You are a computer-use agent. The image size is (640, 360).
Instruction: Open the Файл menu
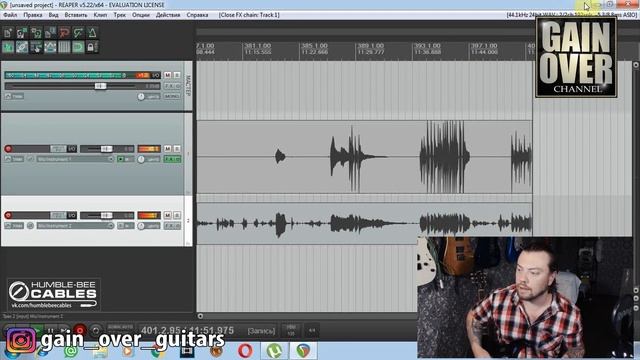pos(10,15)
